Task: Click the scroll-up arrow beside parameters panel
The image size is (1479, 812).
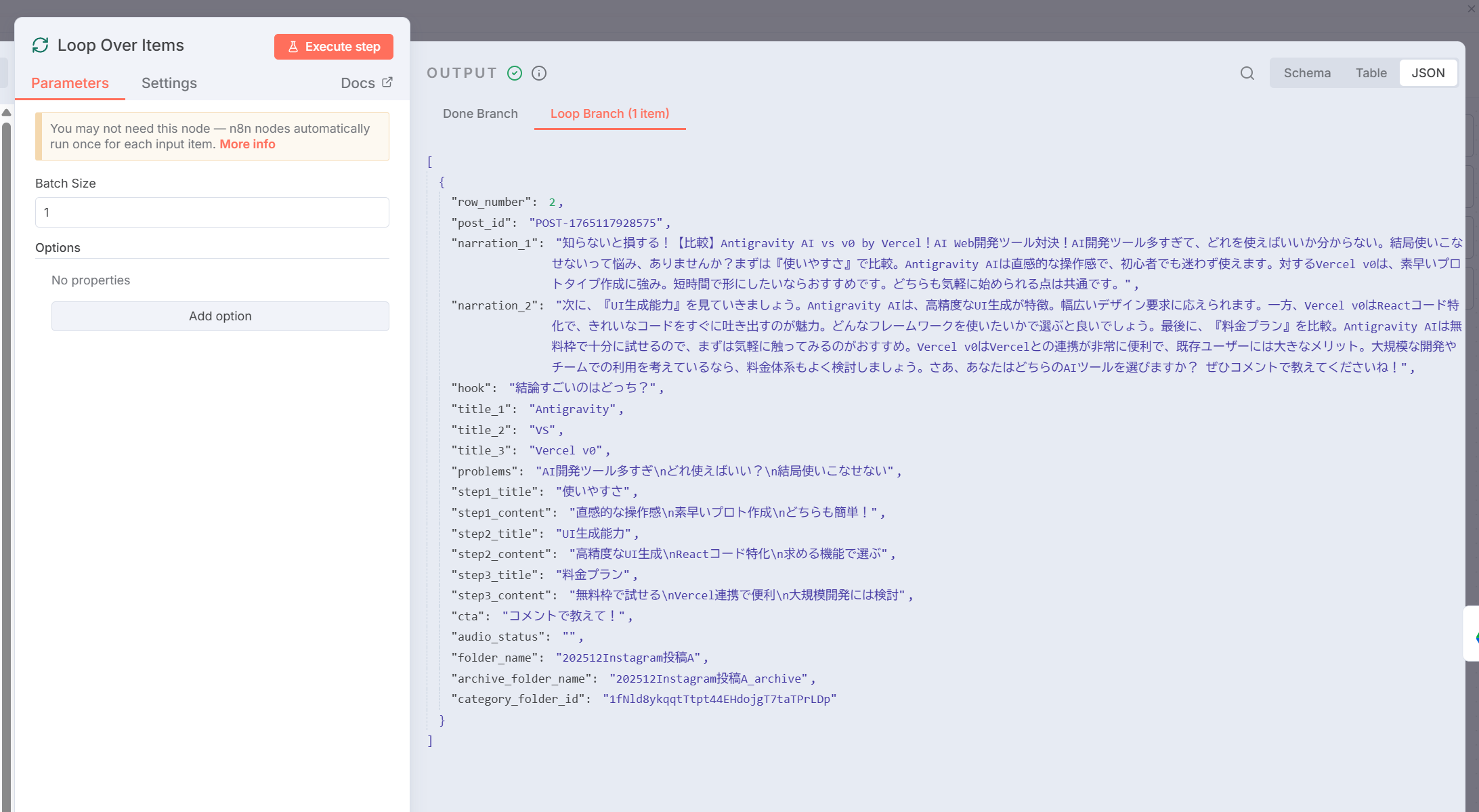Action: 6,112
